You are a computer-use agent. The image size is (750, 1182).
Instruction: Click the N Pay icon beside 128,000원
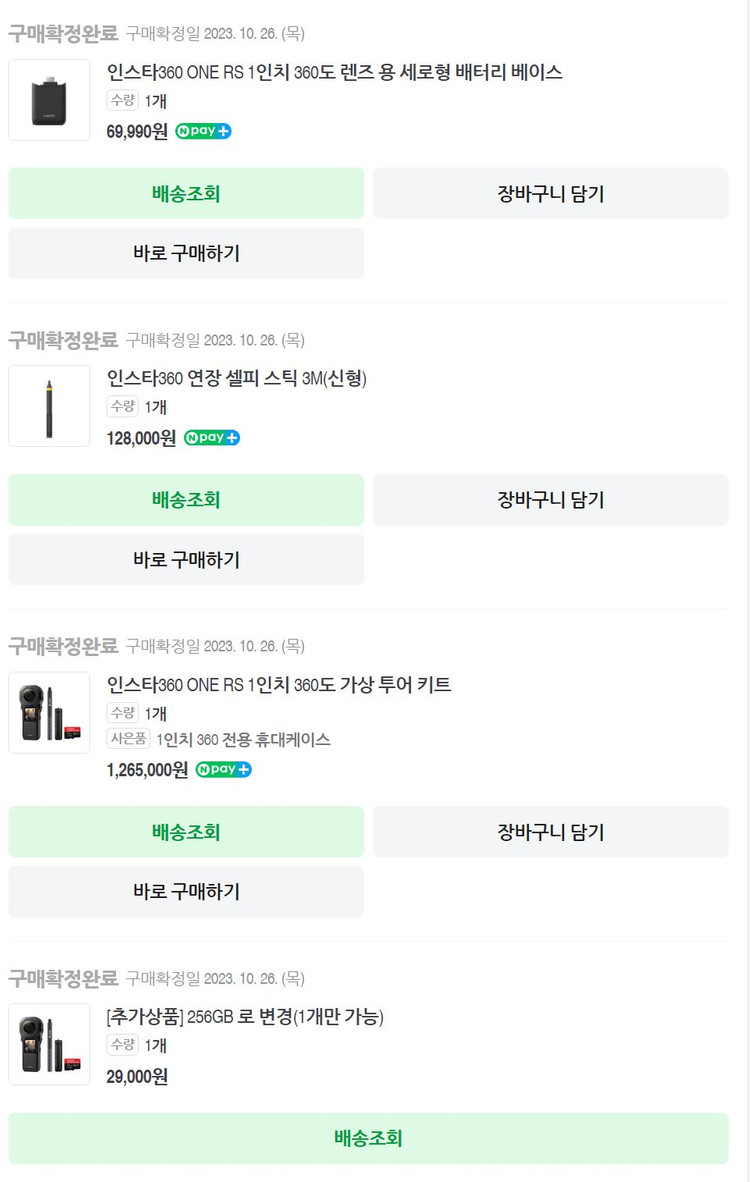tap(211, 438)
